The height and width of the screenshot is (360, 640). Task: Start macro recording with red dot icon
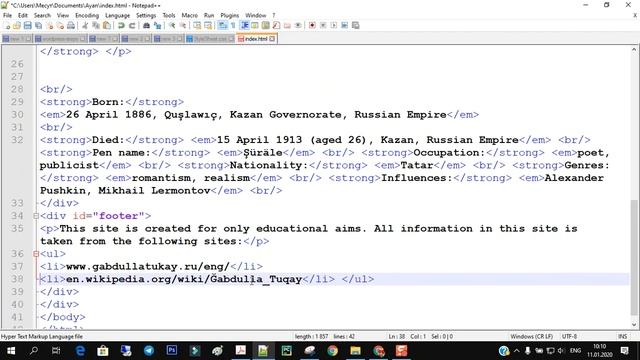pyautogui.click(x=312, y=25)
